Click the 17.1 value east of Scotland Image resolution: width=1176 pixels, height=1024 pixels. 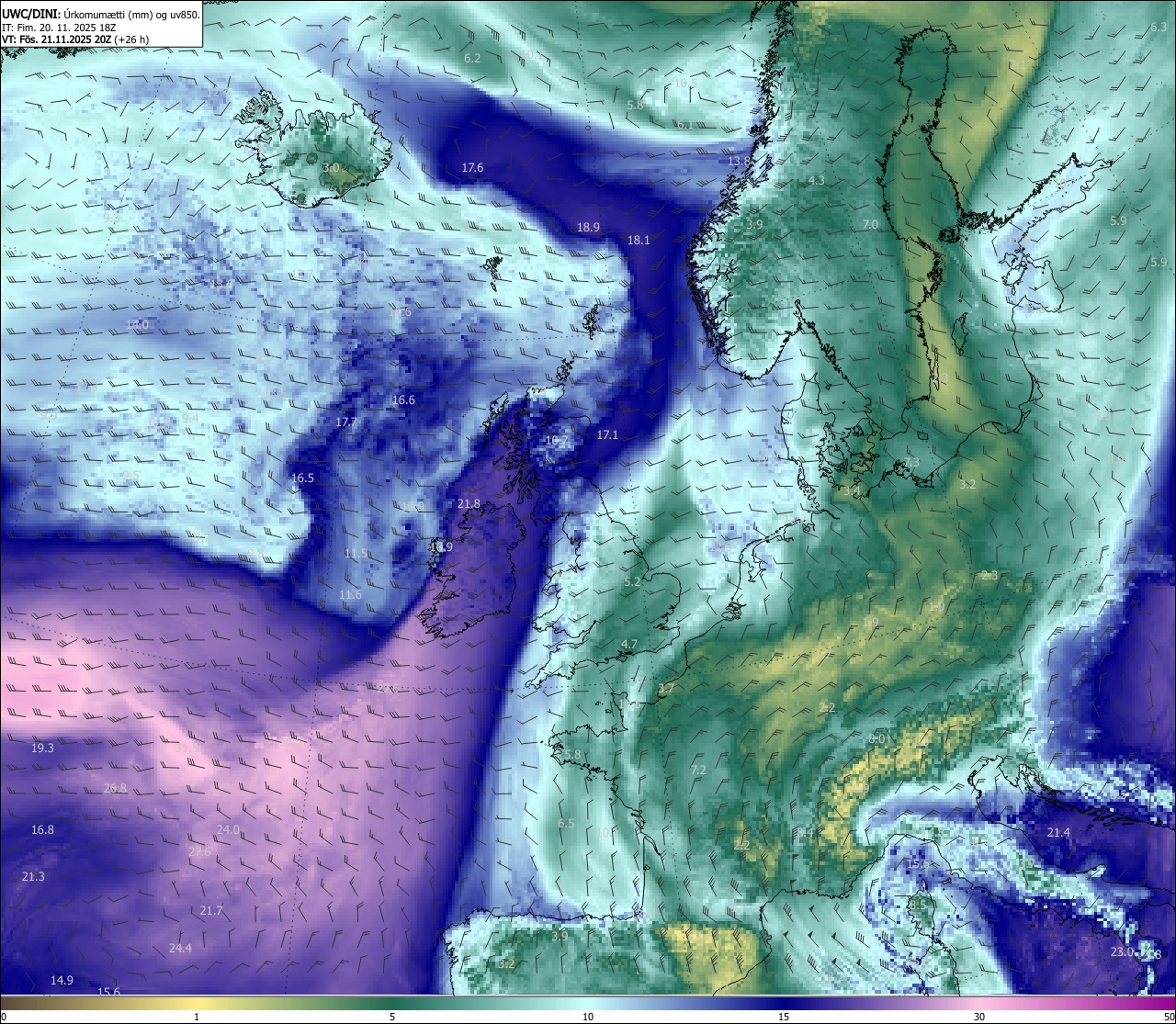tap(607, 435)
